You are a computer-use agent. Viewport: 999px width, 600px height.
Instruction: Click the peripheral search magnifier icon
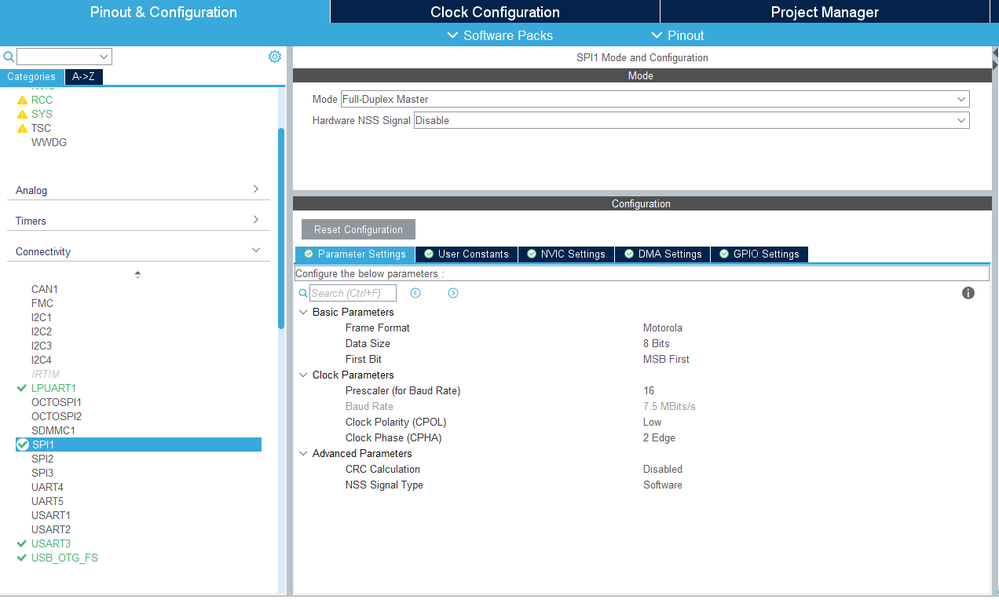[x=8, y=57]
